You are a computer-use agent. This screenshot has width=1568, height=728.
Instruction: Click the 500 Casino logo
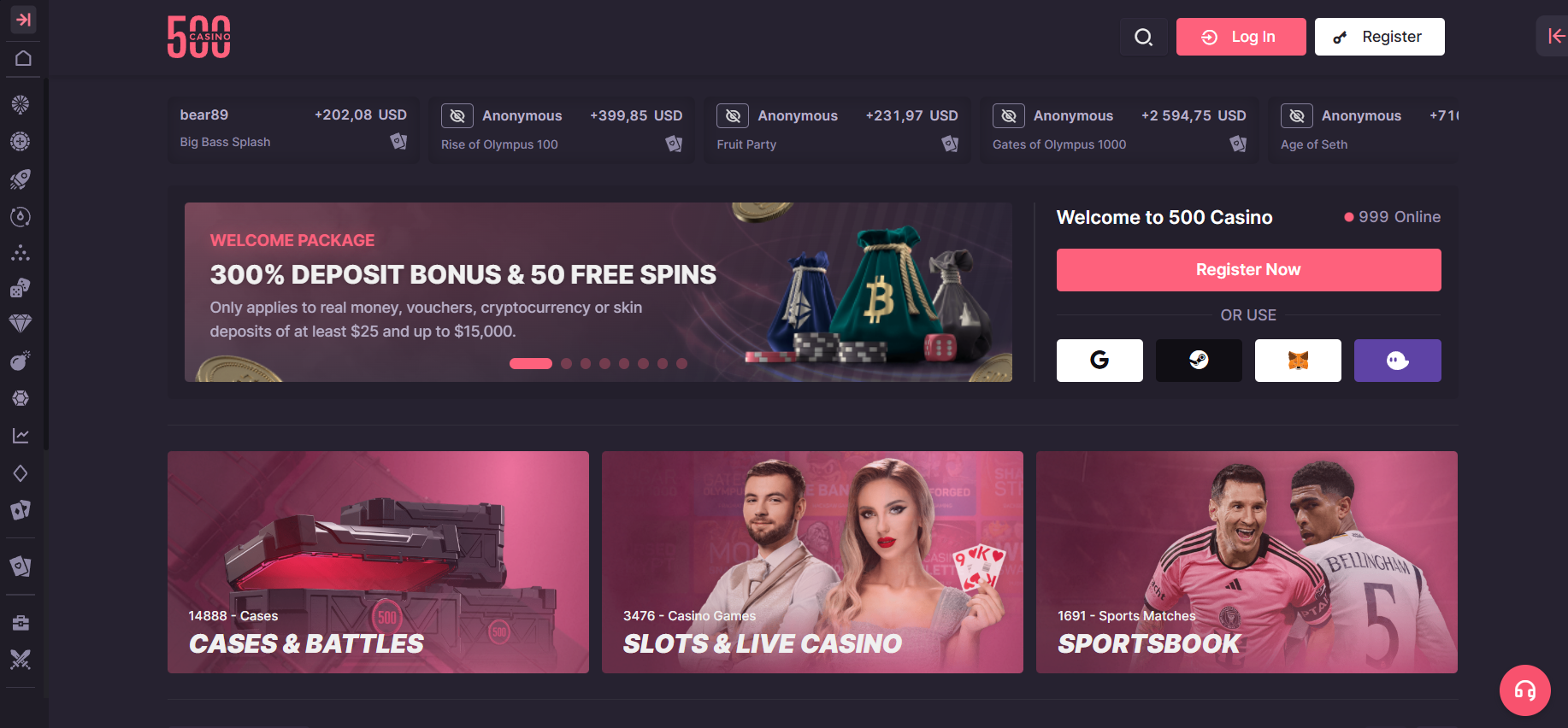click(x=199, y=37)
